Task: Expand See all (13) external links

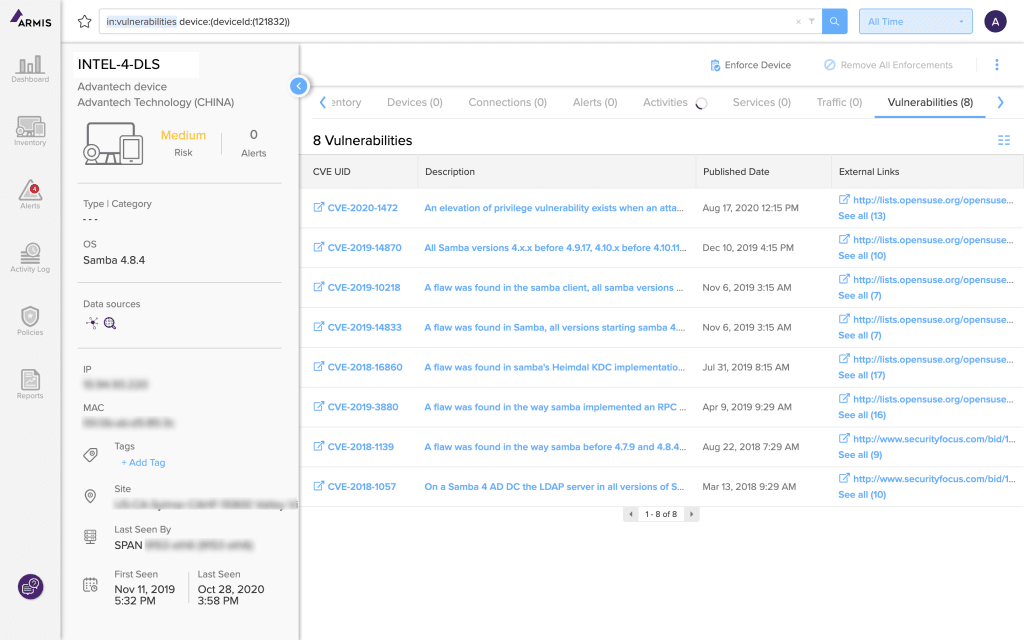Action: pos(861,216)
